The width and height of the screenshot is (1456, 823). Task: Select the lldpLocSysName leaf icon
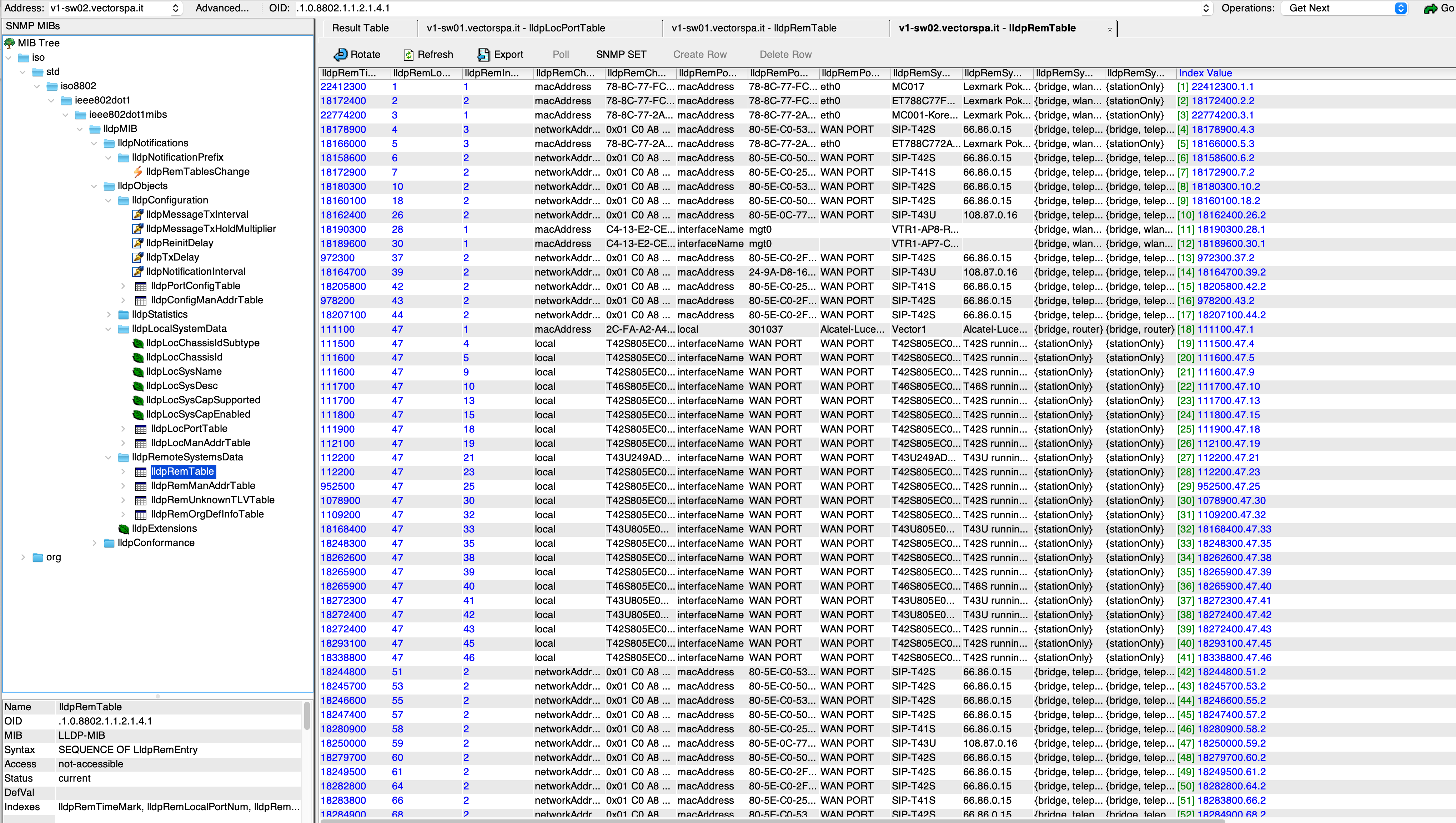click(x=137, y=372)
